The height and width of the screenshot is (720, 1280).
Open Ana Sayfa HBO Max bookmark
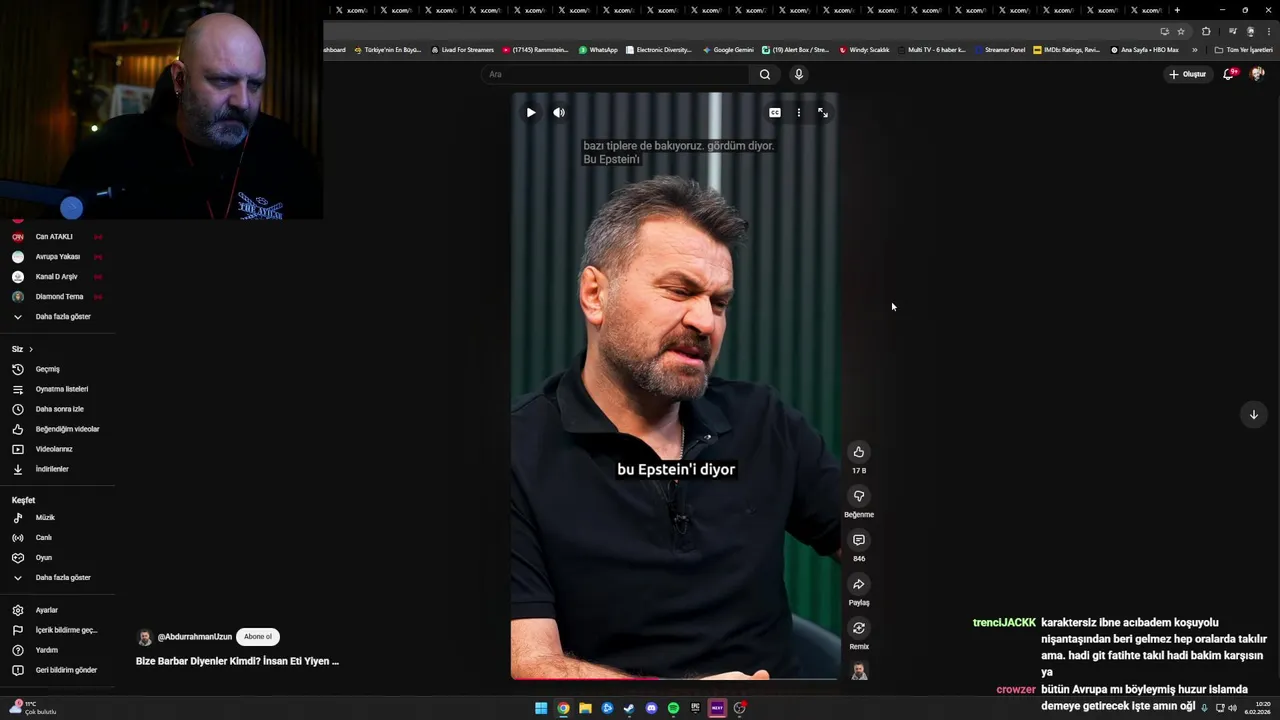pyautogui.click(x=1145, y=50)
